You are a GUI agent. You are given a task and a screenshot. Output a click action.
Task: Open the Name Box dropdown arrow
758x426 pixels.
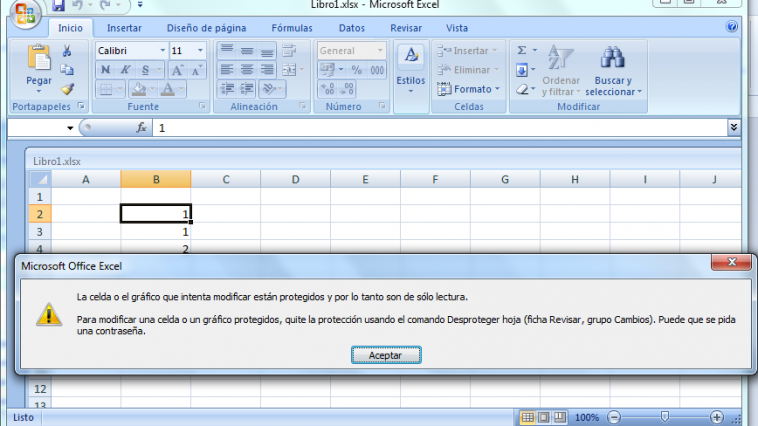click(70, 128)
